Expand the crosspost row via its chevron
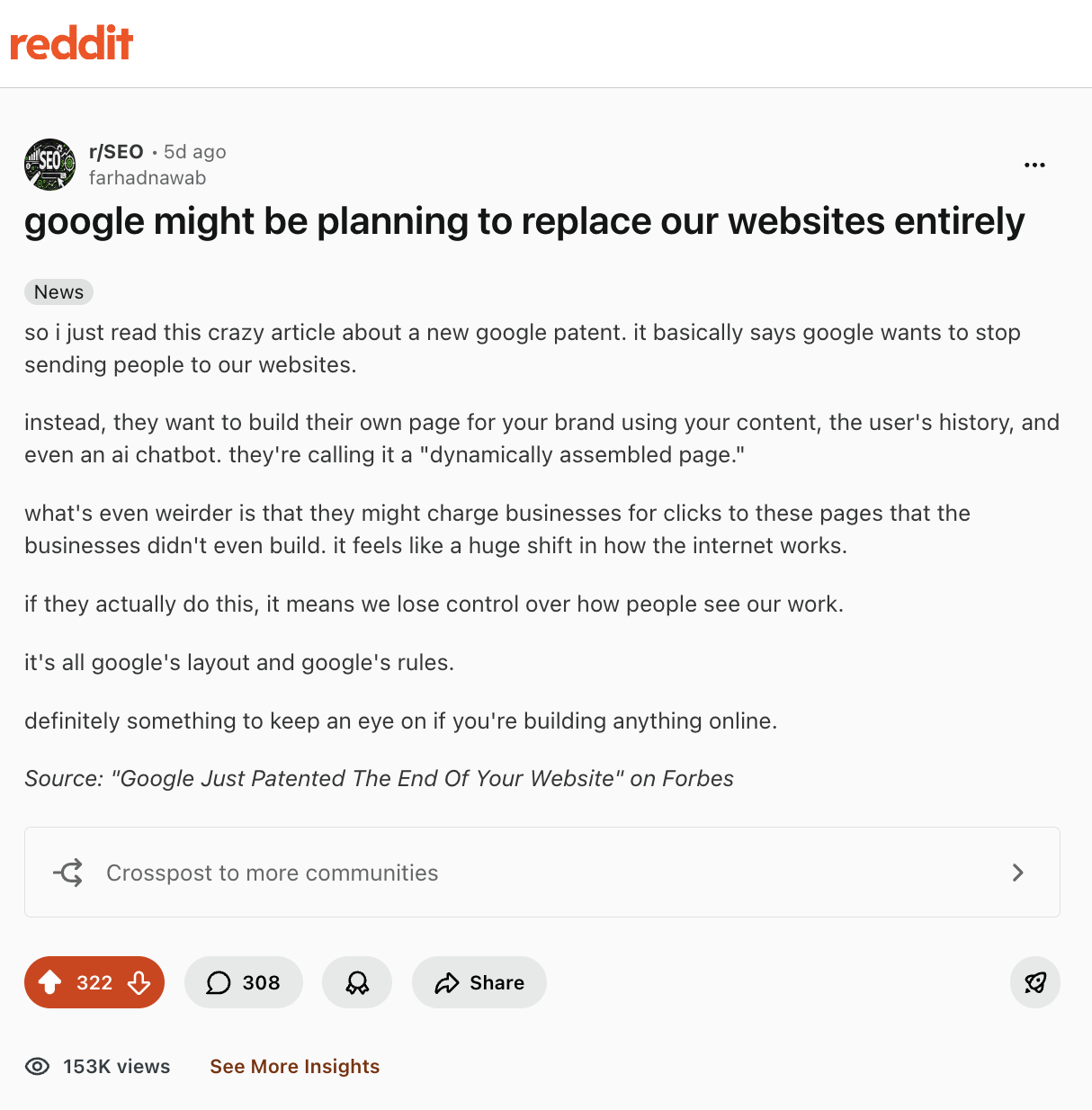Screen dimensions: 1092x1110 coord(1017,873)
